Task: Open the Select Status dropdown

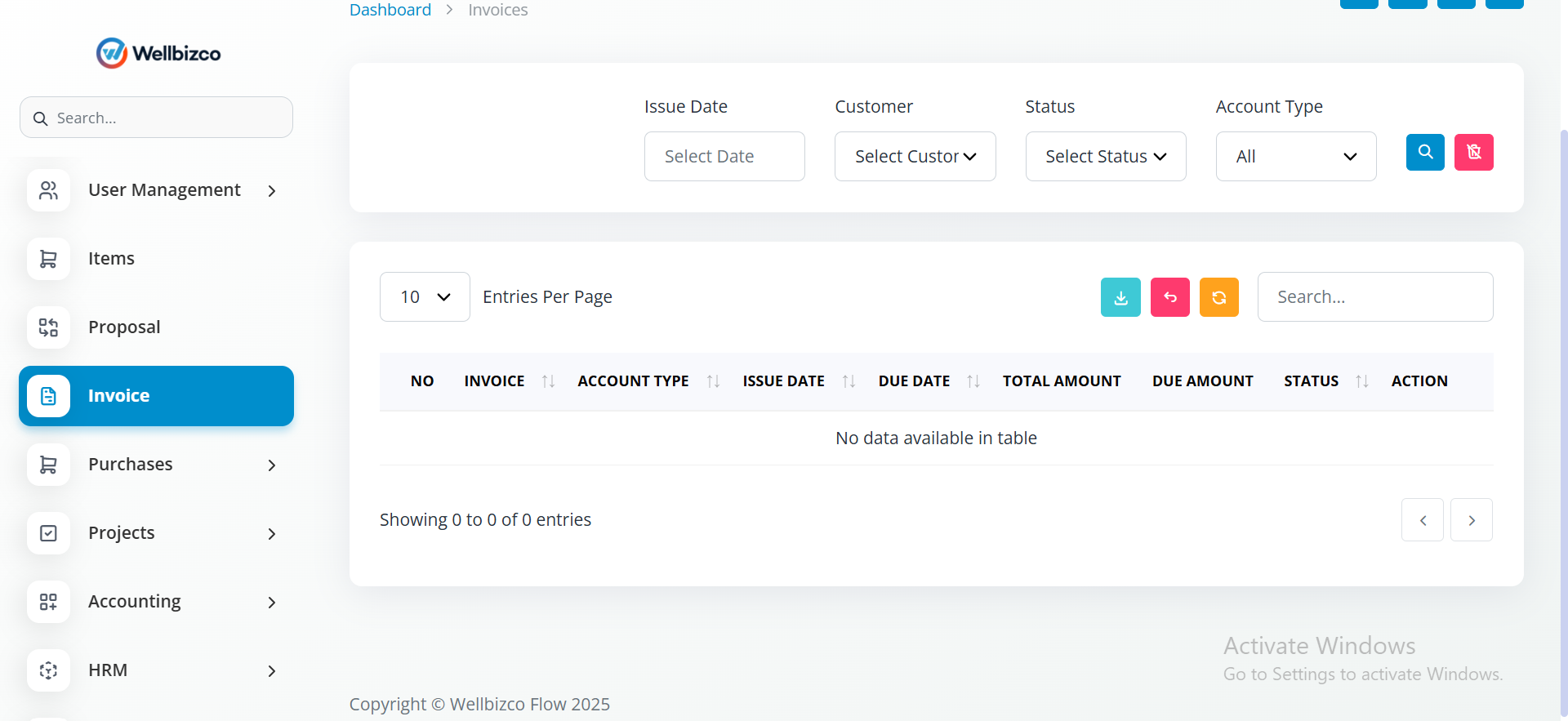Action: [1106, 157]
